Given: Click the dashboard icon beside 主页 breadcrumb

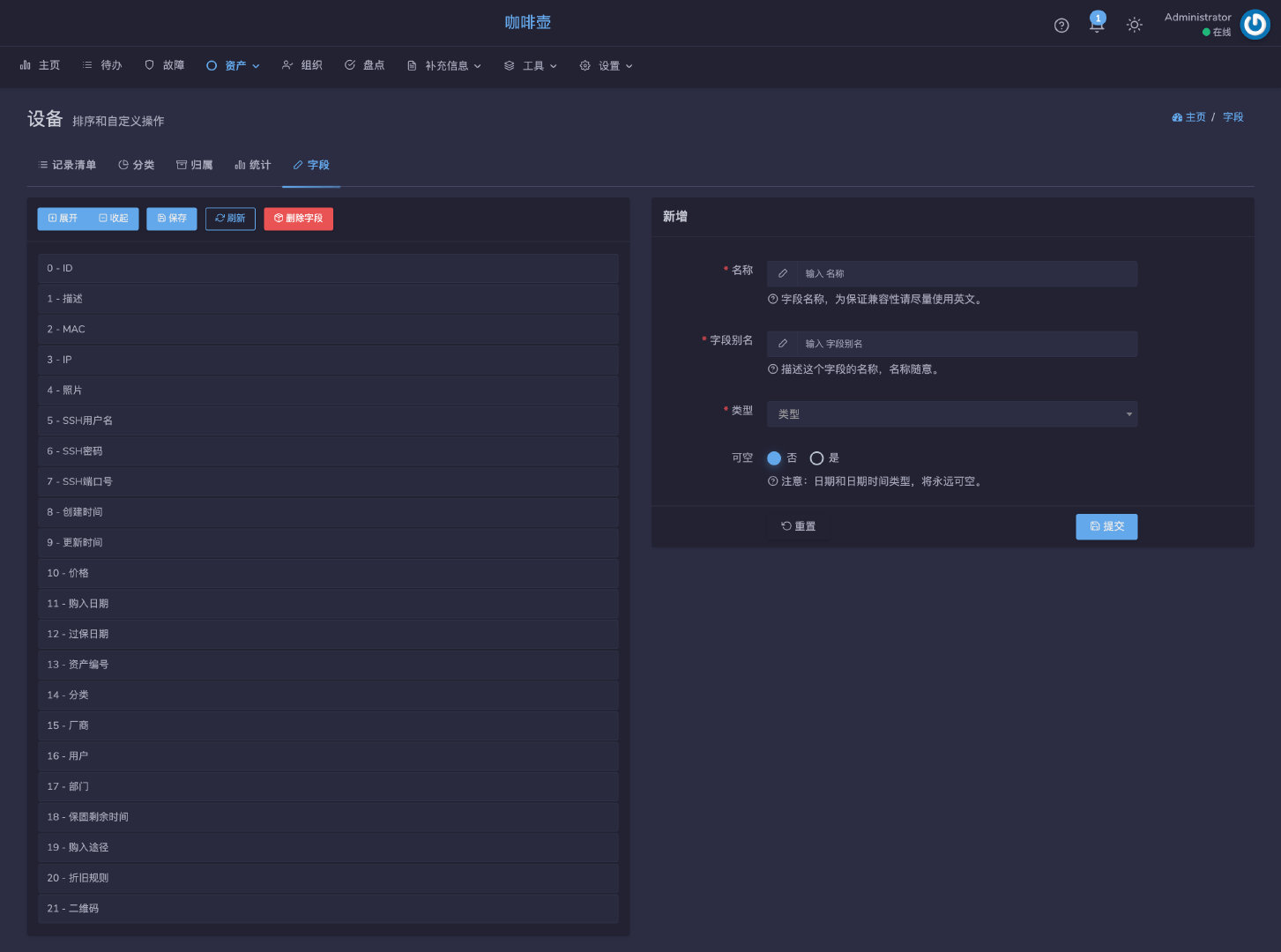Looking at the screenshot, I should (1177, 117).
